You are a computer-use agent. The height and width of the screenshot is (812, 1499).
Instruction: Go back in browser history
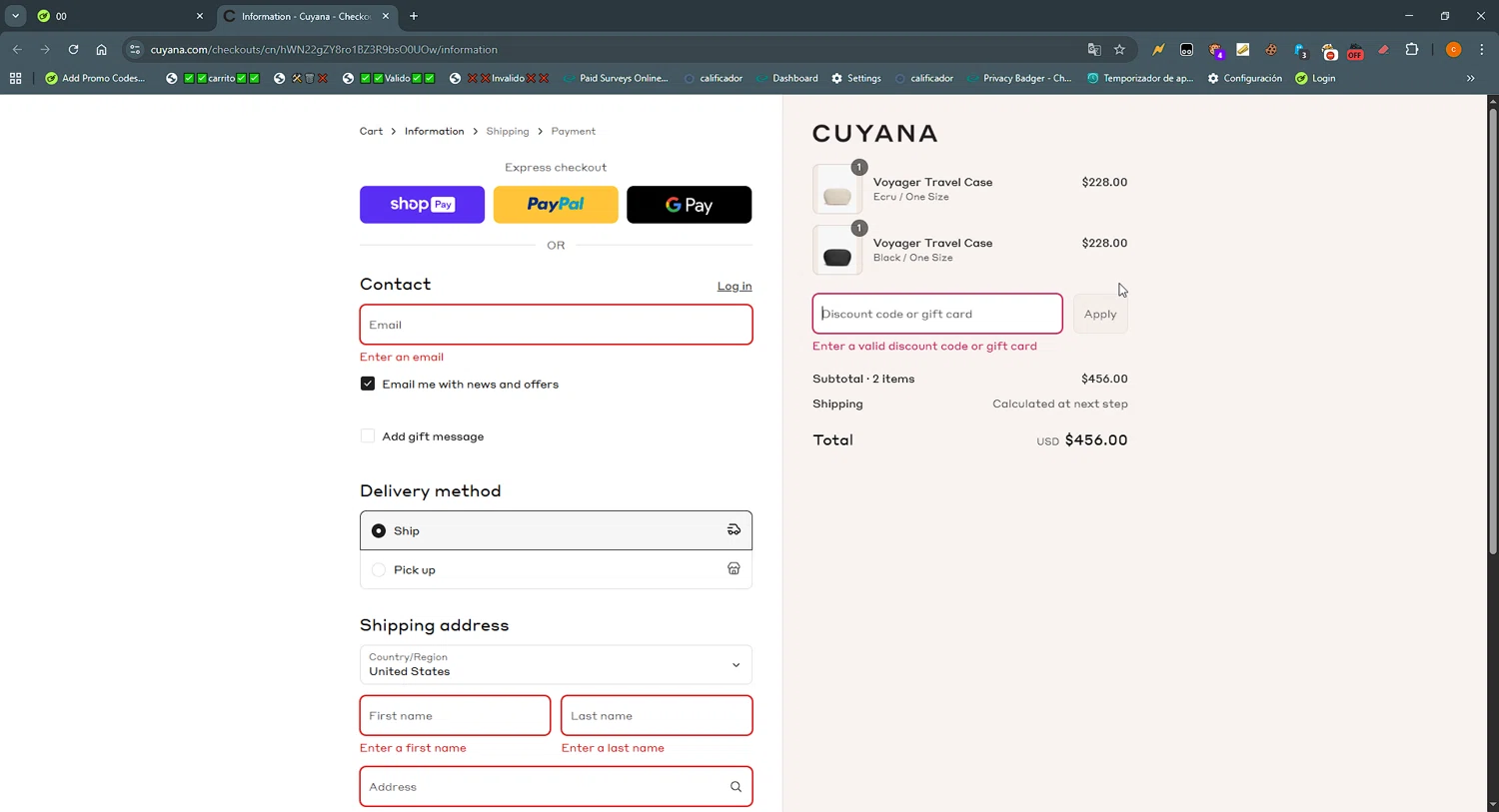(x=17, y=49)
